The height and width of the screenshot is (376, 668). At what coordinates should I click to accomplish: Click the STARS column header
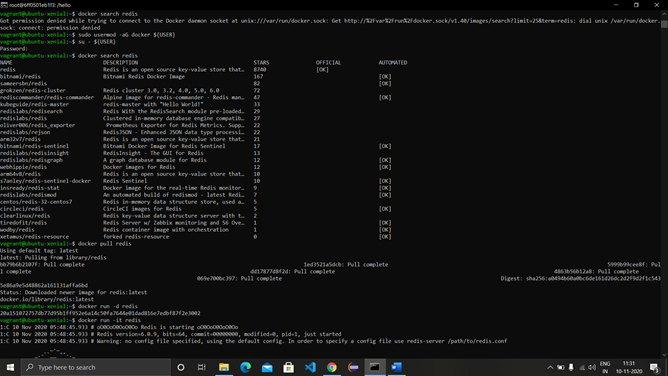point(261,63)
